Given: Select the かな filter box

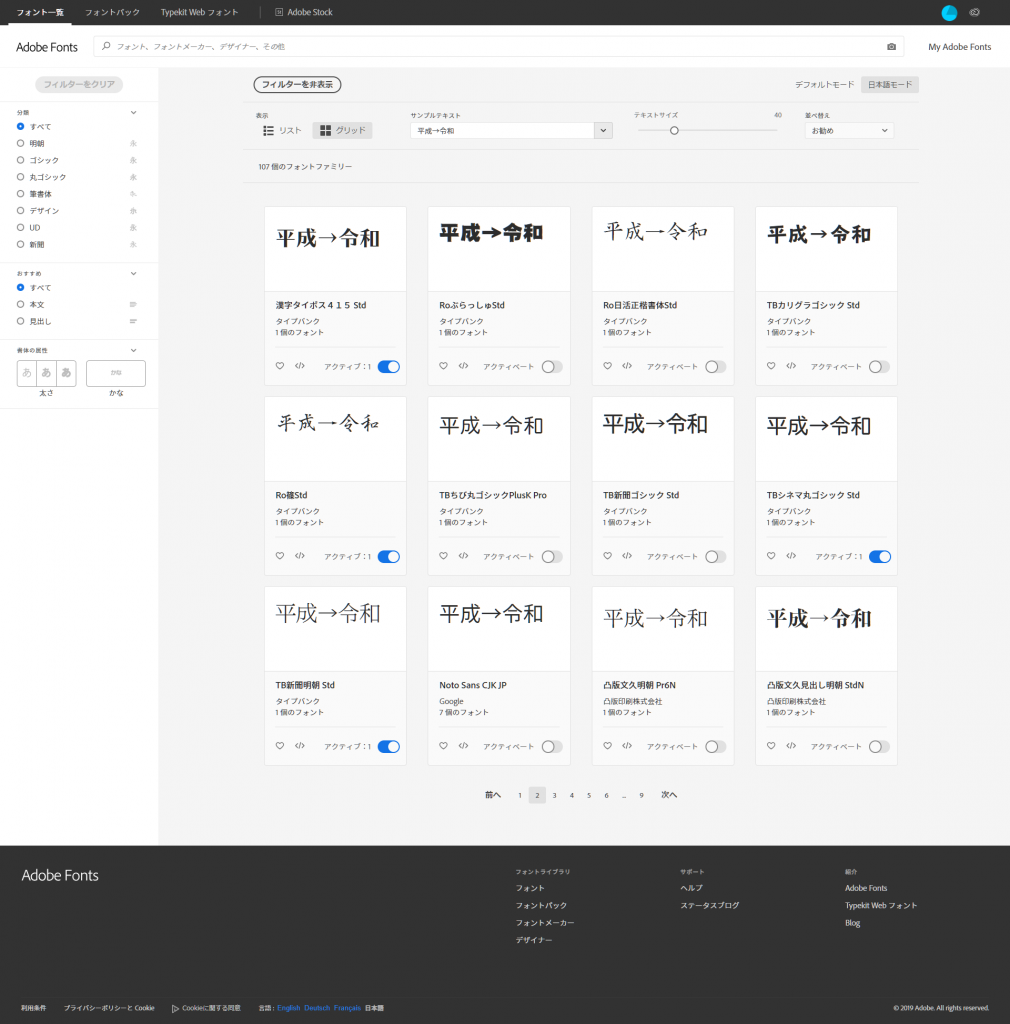Looking at the screenshot, I should [116, 374].
